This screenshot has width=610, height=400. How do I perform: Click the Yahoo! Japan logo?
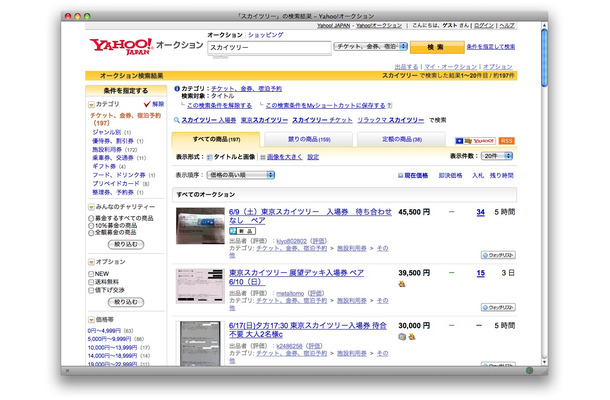pyautogui.click(x=121, y=46)
